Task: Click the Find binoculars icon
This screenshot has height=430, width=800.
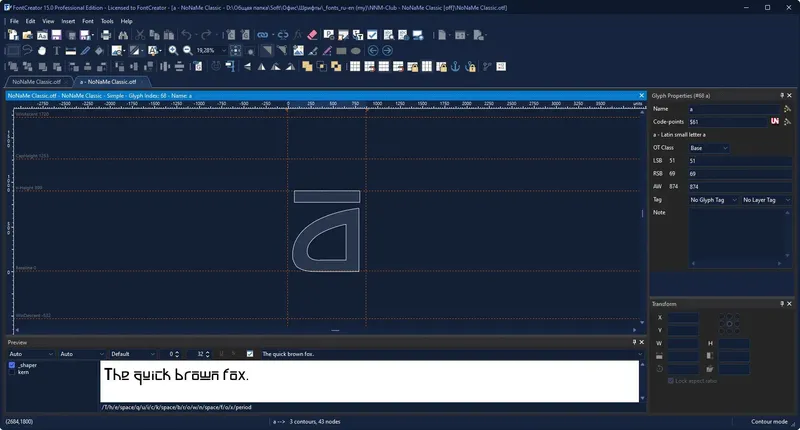Action: tap(123, 35)
